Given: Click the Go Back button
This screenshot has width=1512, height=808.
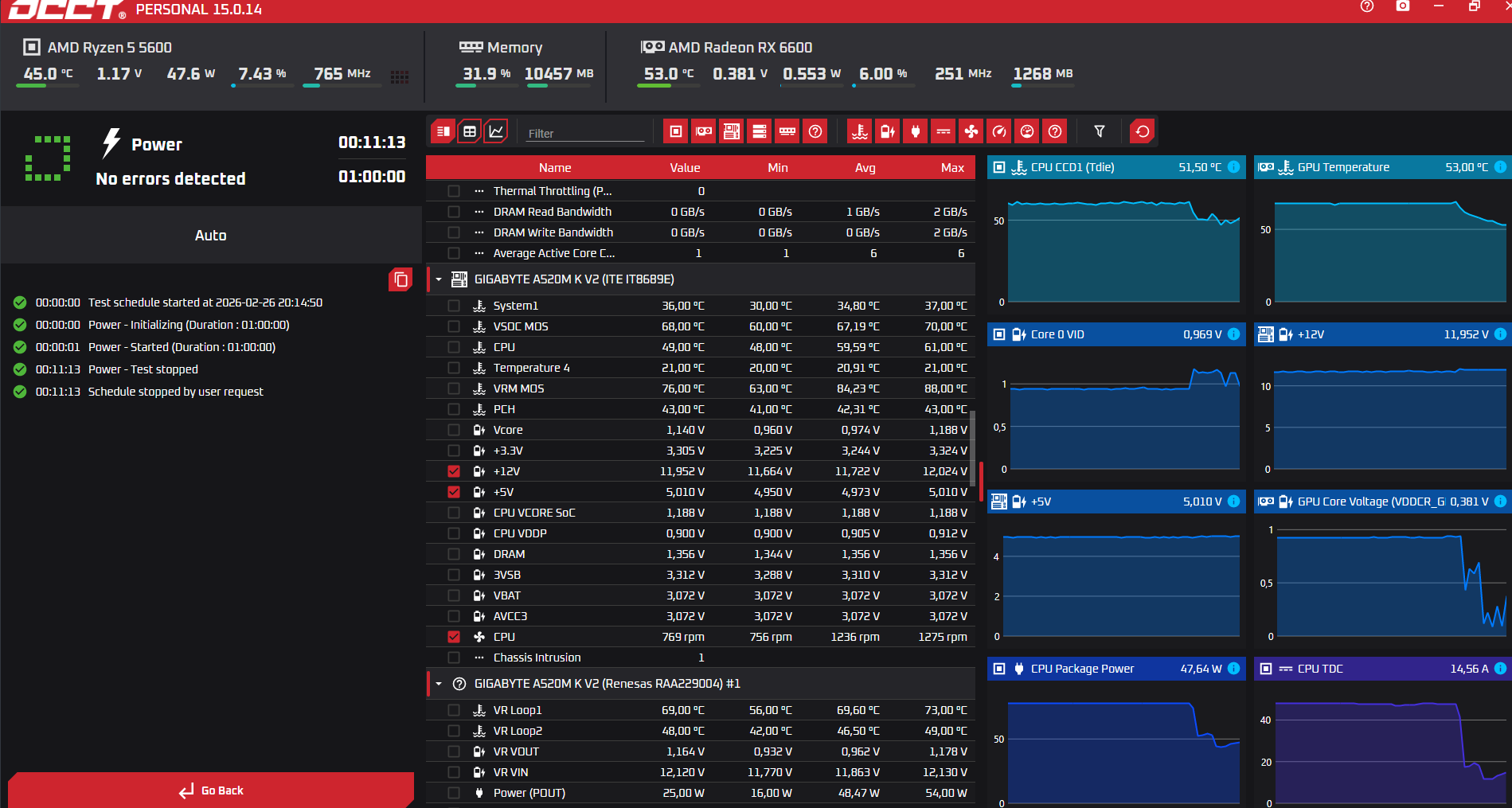Looking at the screenshot, I should coord(211,790).
